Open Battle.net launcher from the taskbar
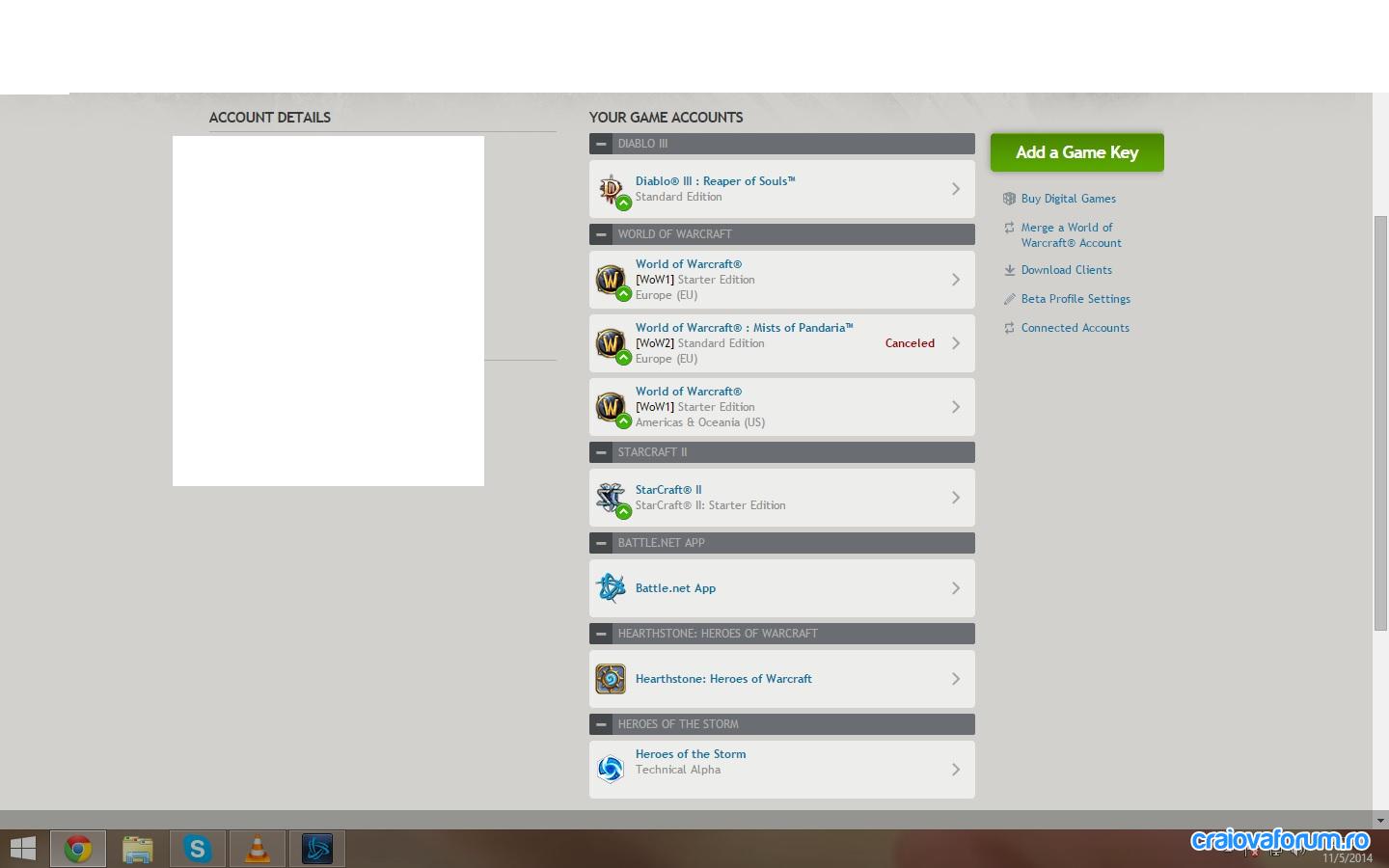This screenshot has width=1389, height=868. coord(317,849)
